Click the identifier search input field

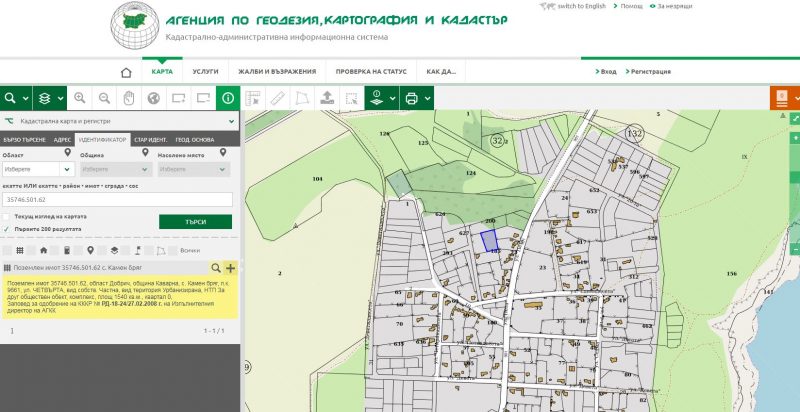tap(118, 199)
